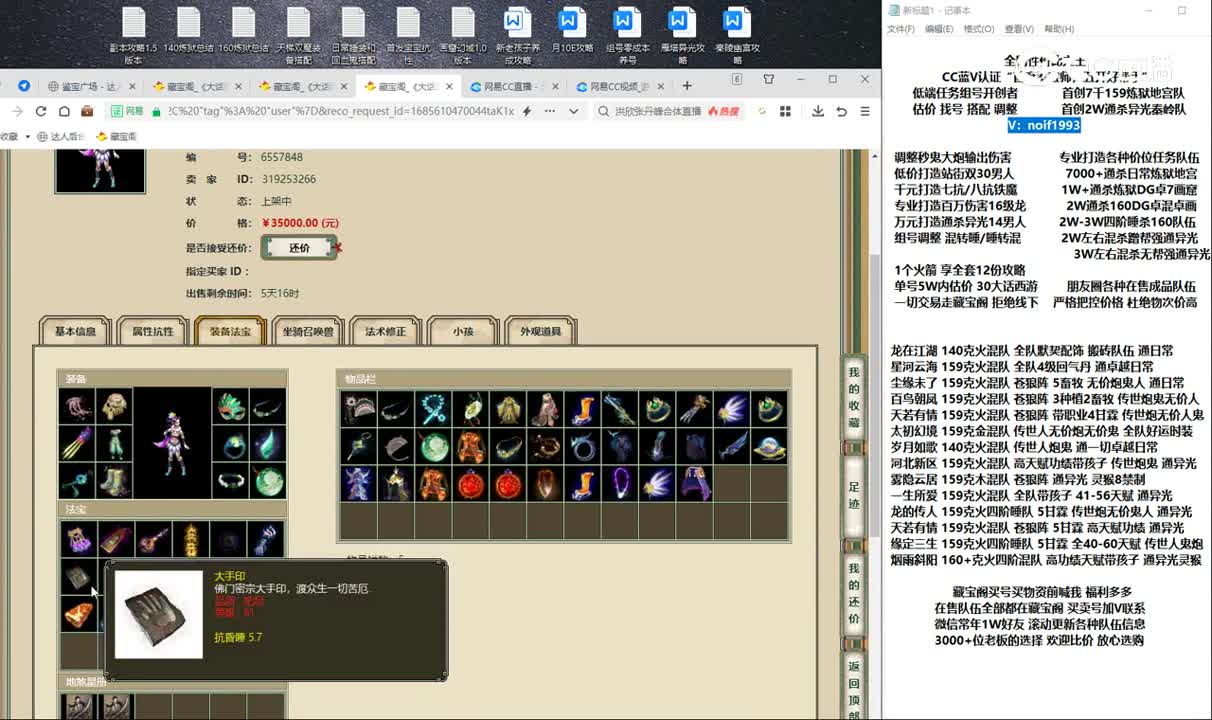Click 返回顶部 to return to top
Viewport: 1212px width, 720px height.
coord(854,685)
